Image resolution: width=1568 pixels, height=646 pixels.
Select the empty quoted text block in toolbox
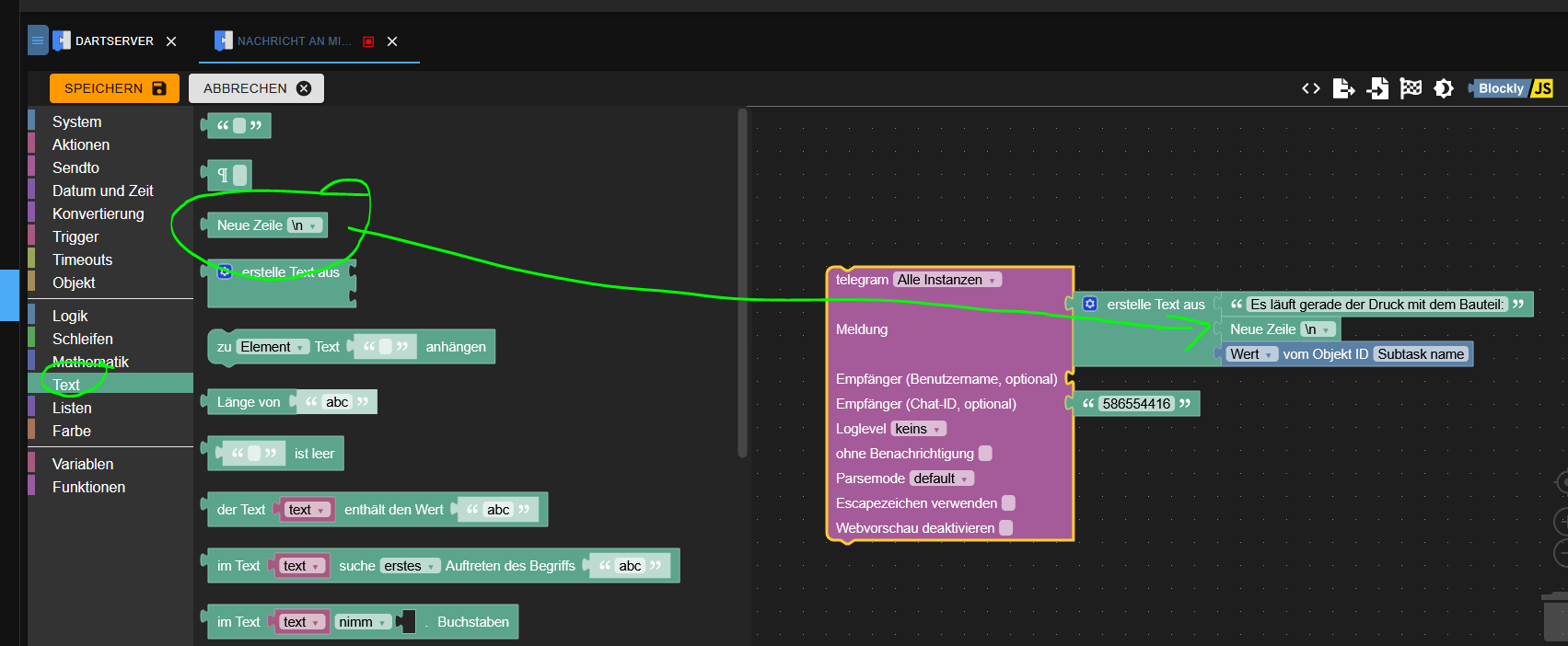237,125
